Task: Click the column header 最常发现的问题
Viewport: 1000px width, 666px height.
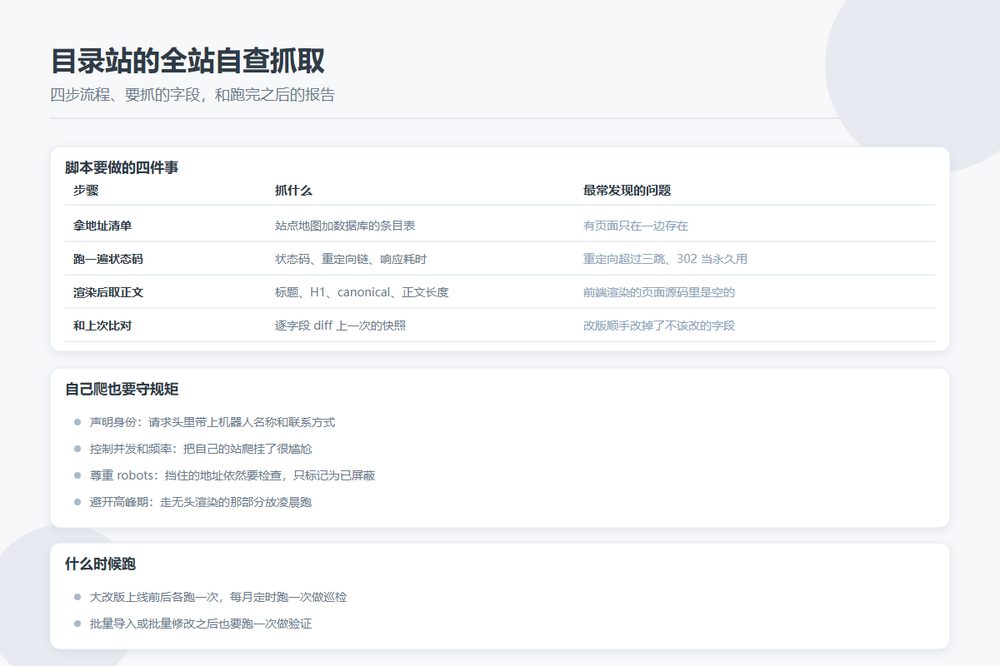Action: click(x=627, y=190)
